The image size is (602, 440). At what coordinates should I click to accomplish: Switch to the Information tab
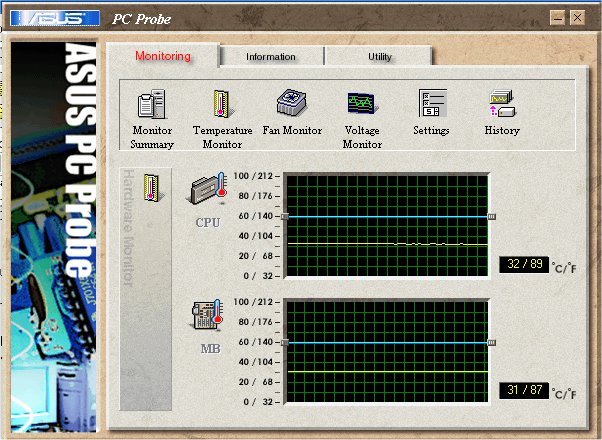click(x=271, y=57)
